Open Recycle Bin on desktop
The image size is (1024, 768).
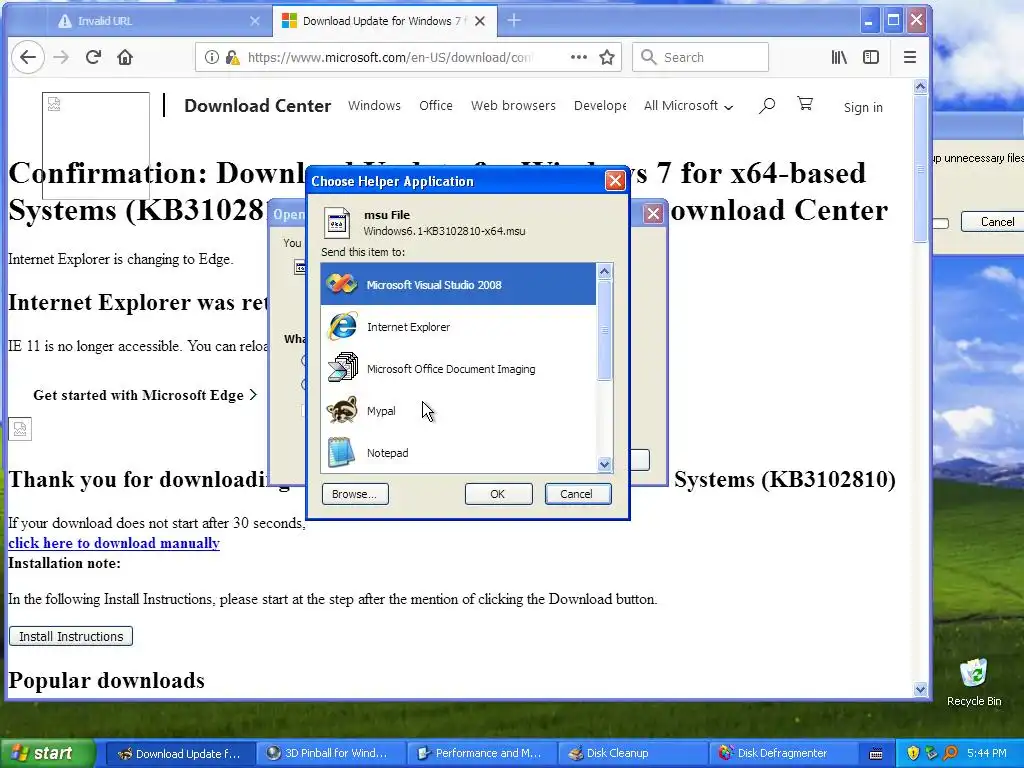[974, 682]
